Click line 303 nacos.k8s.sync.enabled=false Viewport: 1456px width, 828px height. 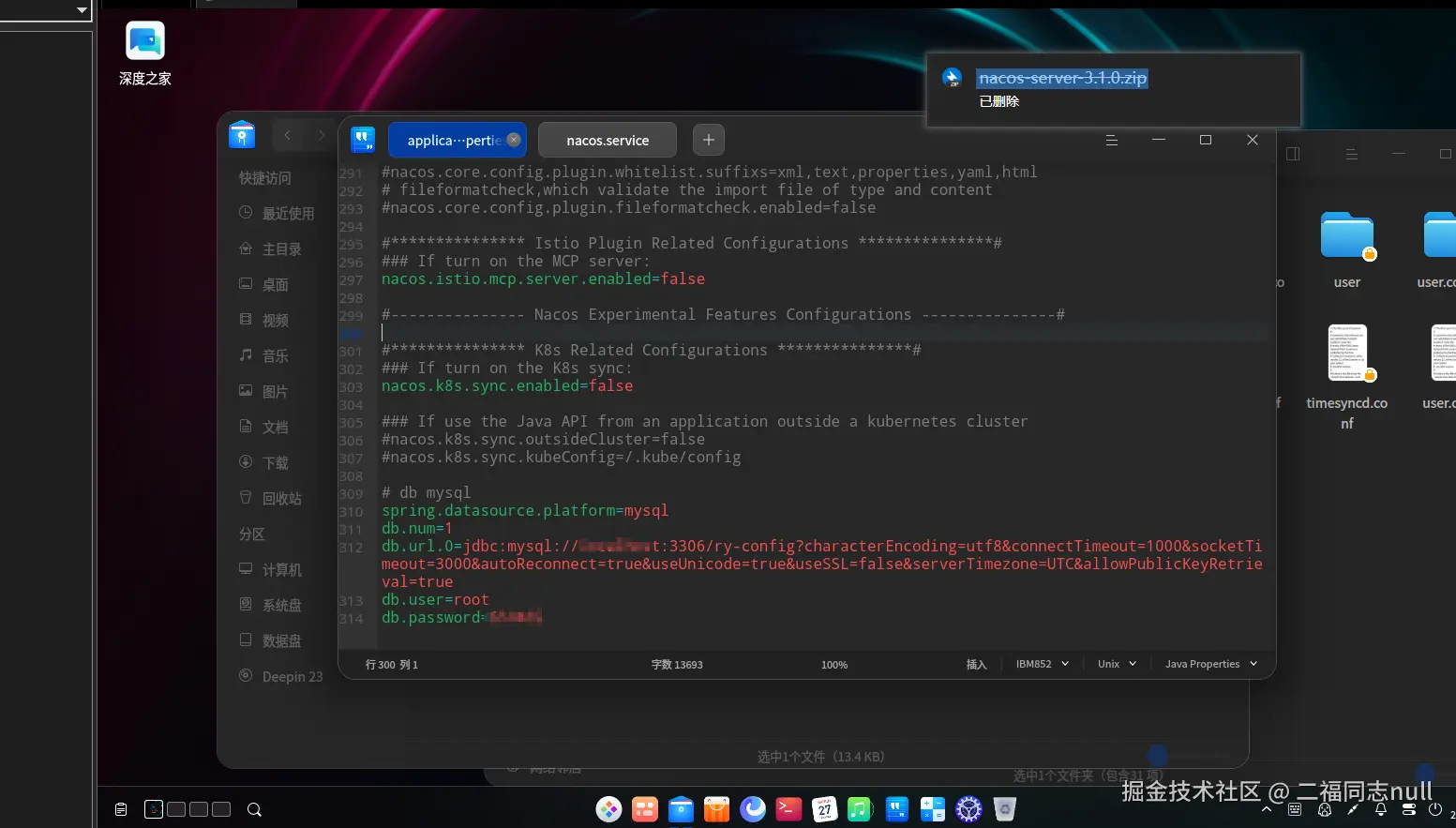pos(507,386)
